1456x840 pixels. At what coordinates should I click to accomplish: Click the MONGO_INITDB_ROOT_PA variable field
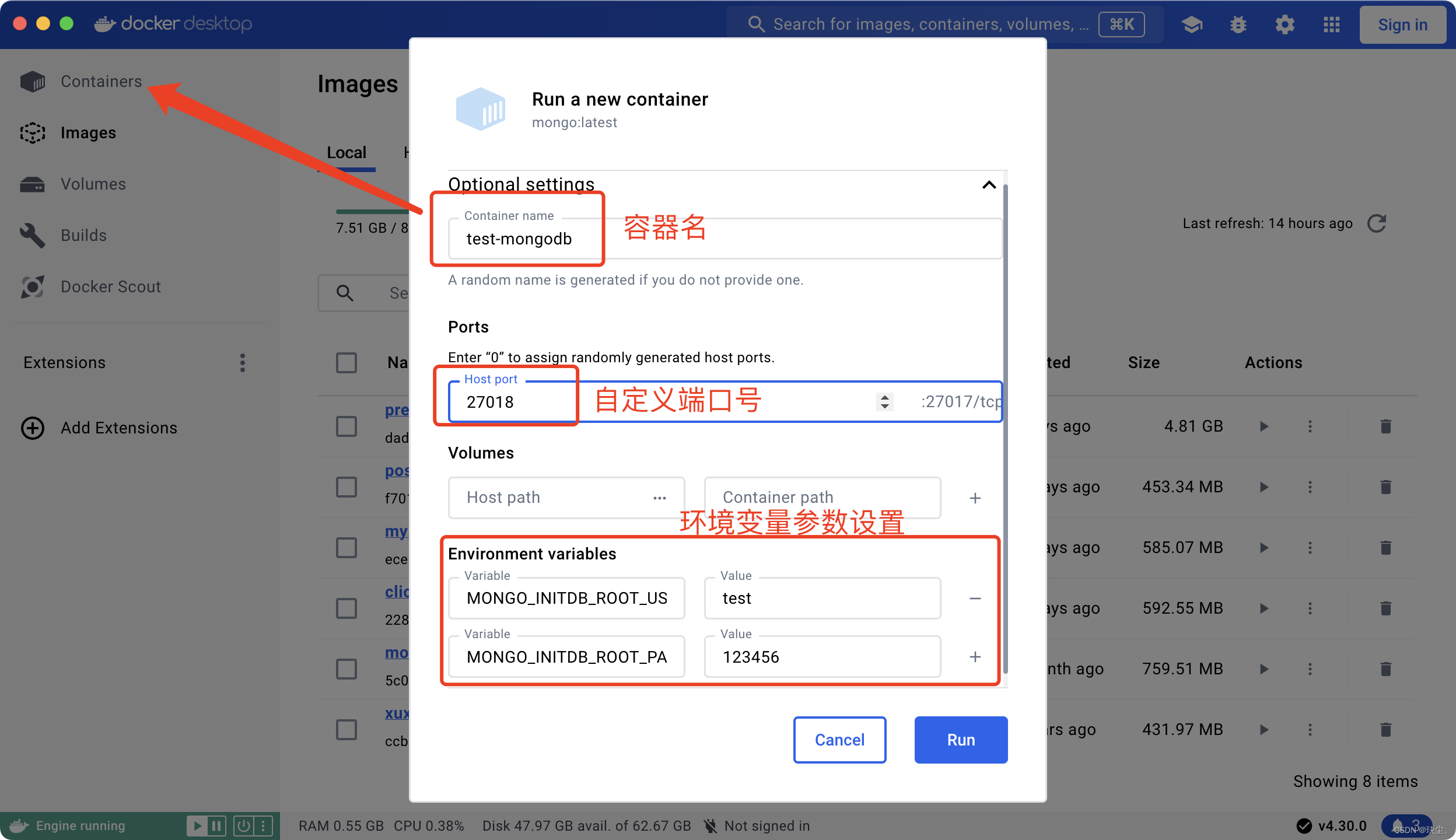566,657
